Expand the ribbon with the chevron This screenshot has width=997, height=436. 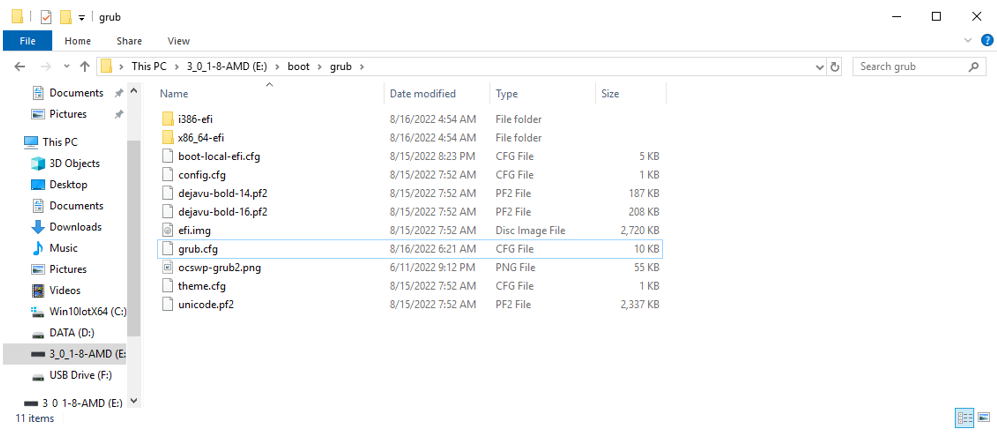[968, 41]
